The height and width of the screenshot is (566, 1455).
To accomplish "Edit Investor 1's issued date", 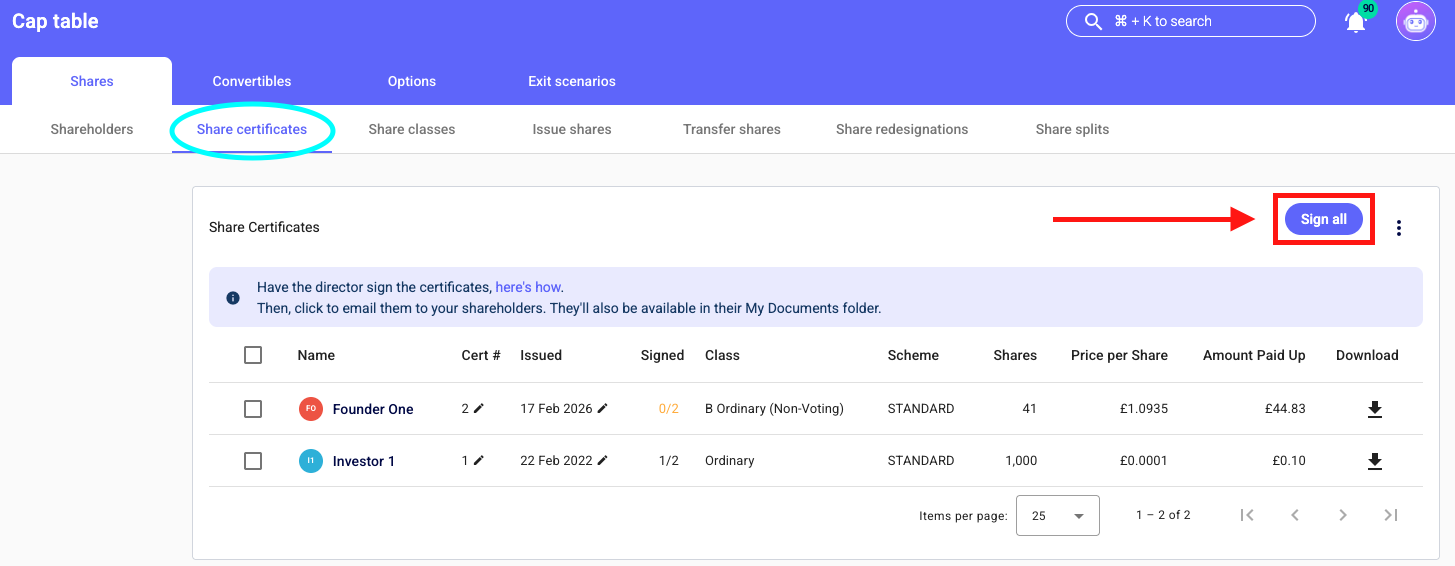I will [602, 460].
